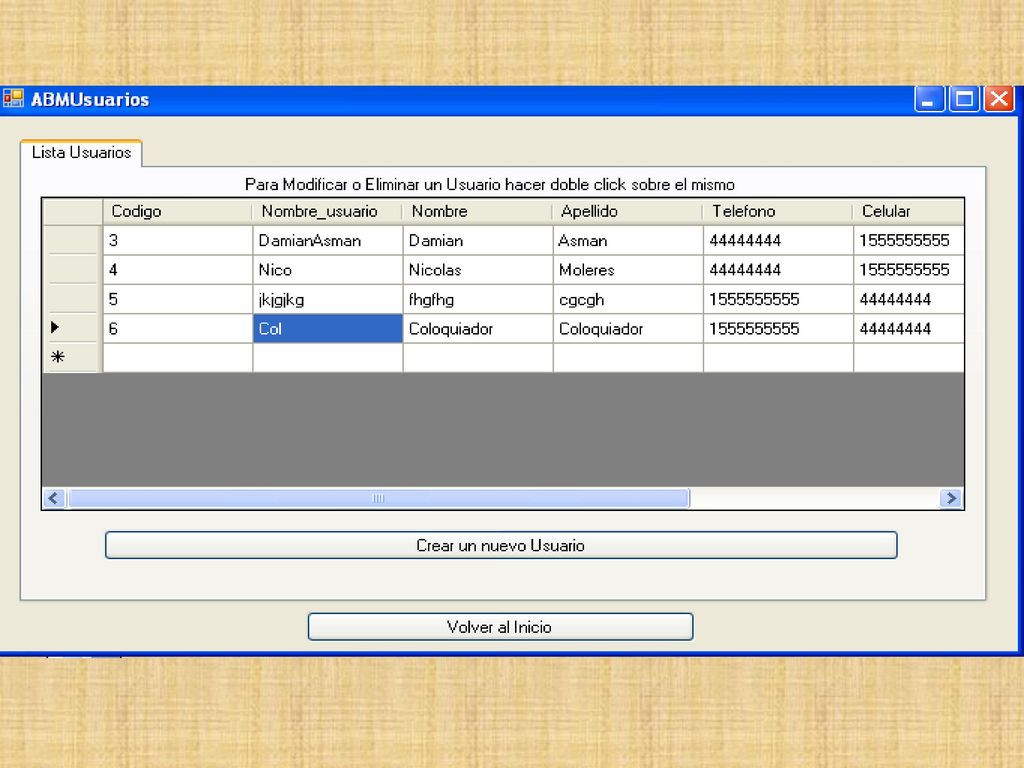Viewport: 1024px width, 768px height.
Task: Select Telefono cell in Nico row
Action: point(778,270)
